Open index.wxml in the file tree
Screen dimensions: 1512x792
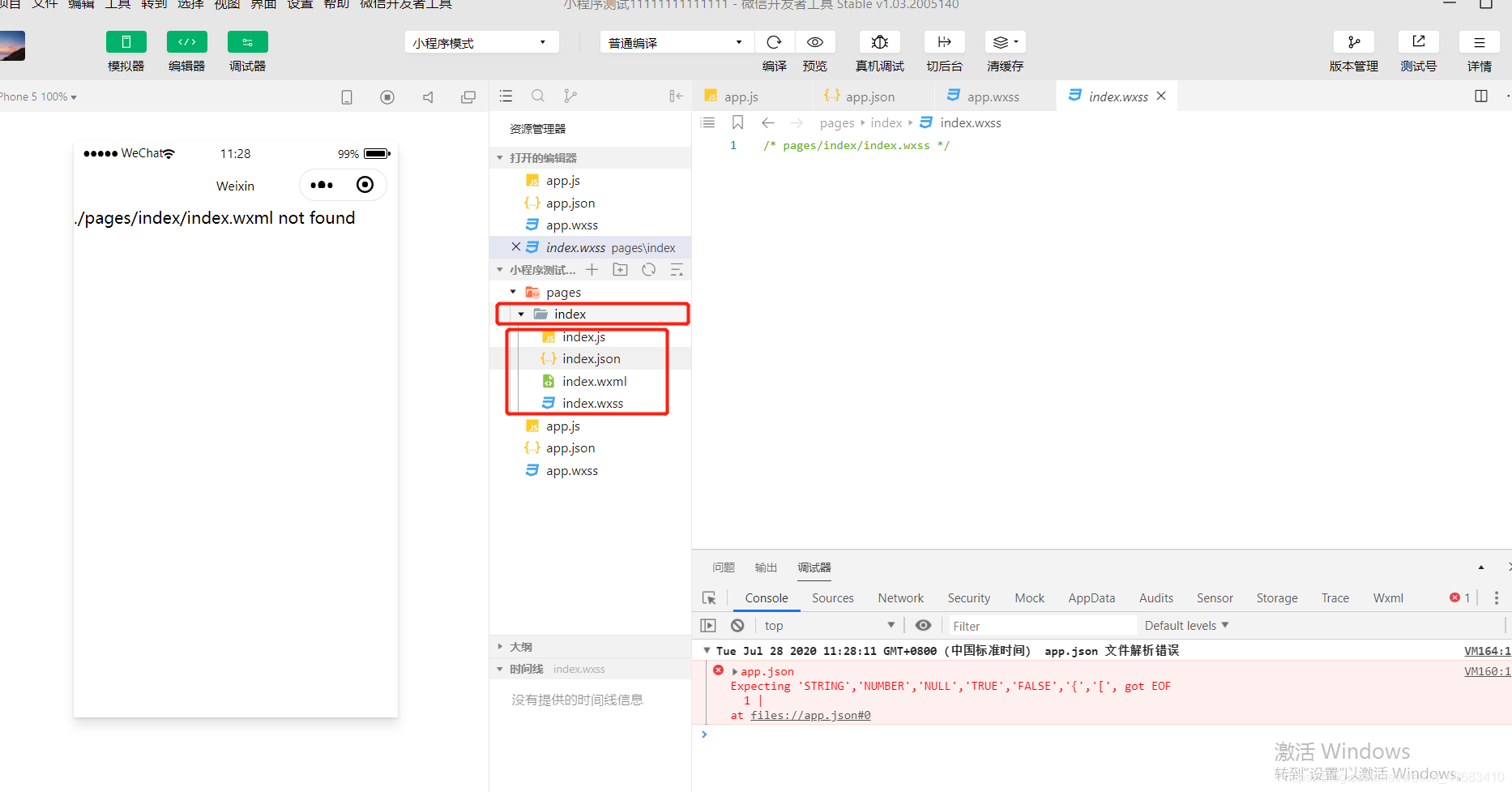pyautogui.click(x=595, y=382)
